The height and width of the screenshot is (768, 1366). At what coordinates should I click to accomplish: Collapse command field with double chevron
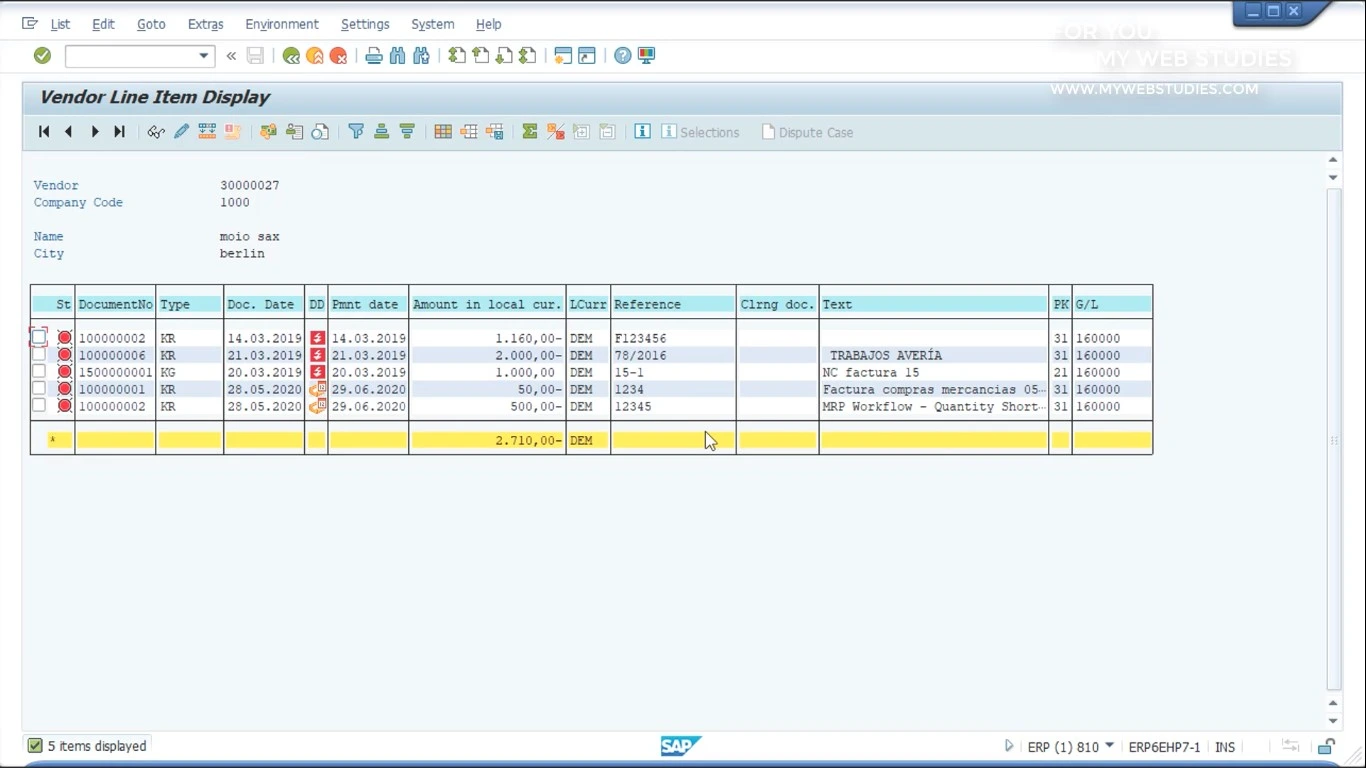tap(231, 56)
